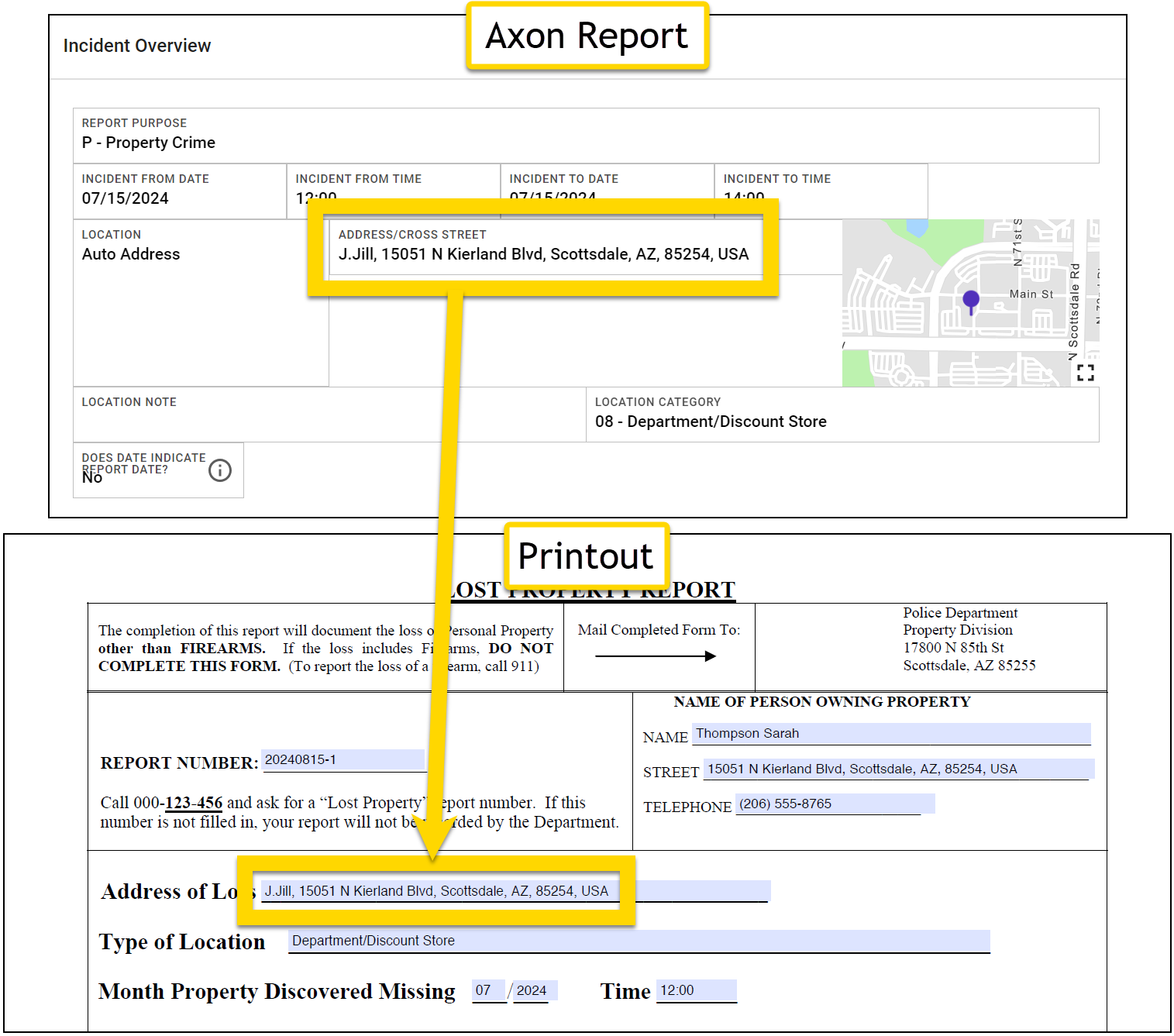Click the month field showing 07
This screenshot has height=1036, width=1174.
[488, 990]
